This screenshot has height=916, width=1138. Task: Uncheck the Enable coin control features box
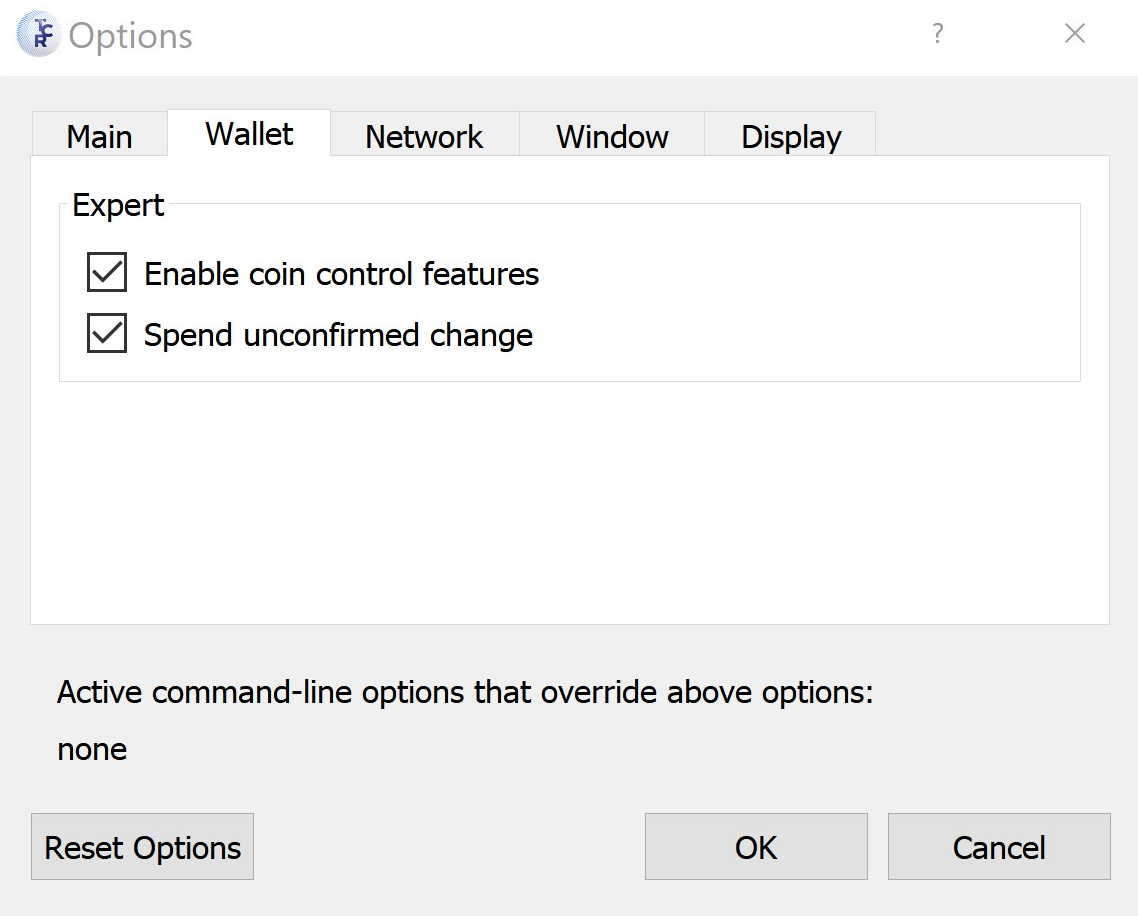click(x=107, y=272)
